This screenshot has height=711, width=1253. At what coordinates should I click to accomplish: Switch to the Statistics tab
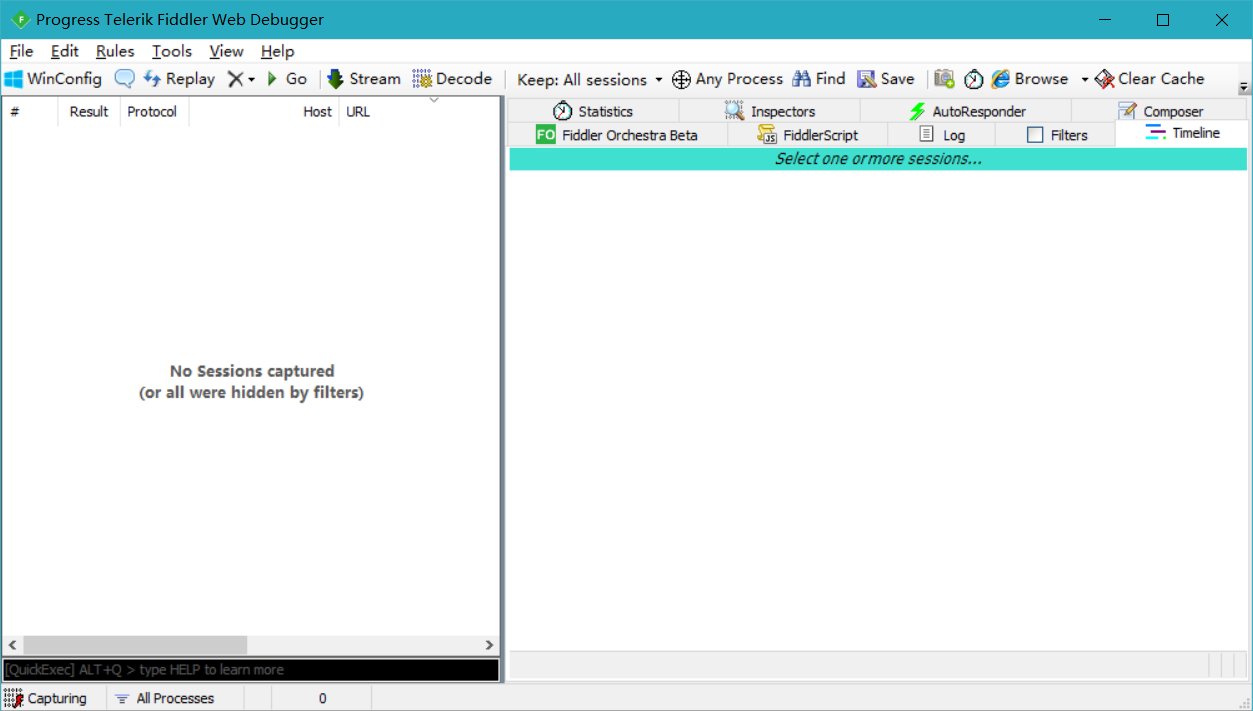[x=593, y=111]
